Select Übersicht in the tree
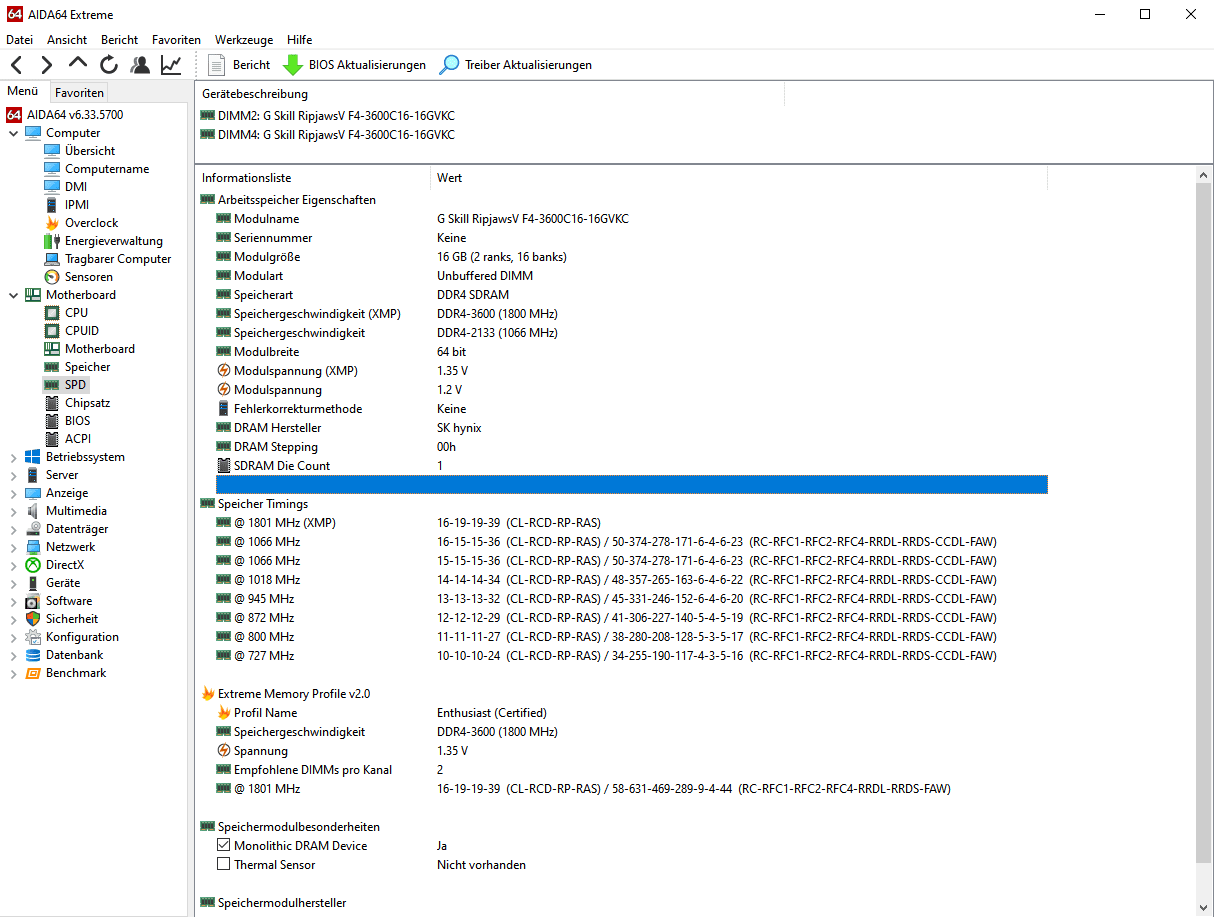The width and height of the screenshot is (1214, 917). [89, 151]
